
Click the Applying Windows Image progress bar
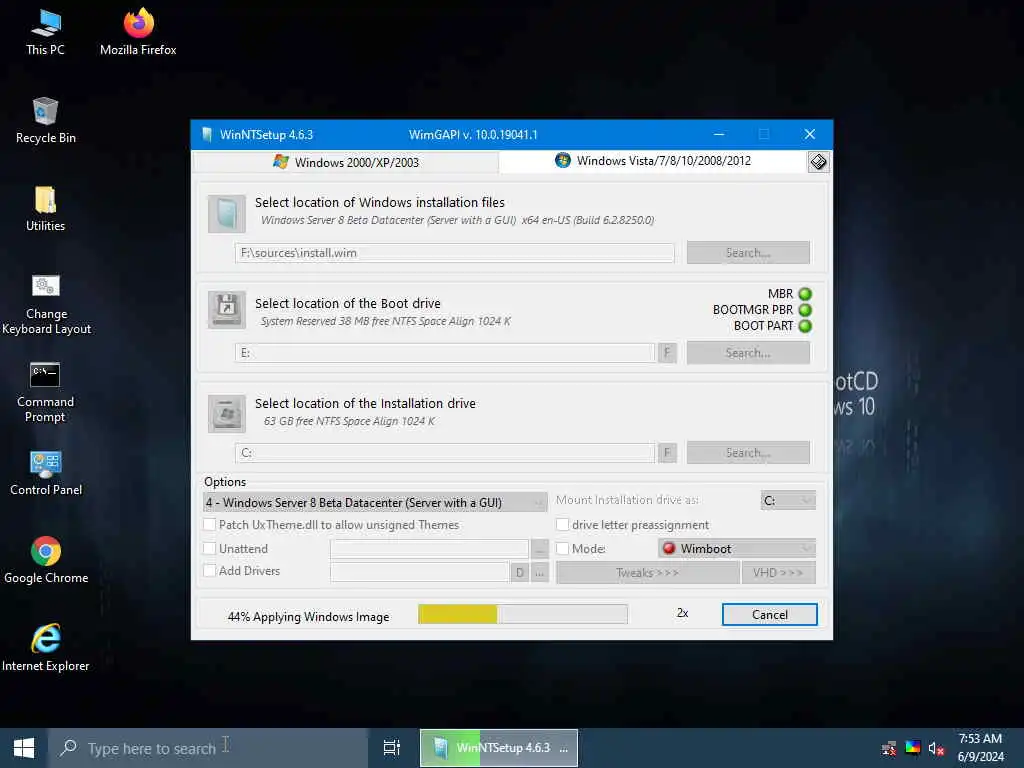pyautogui.click(x=522, y=614)
